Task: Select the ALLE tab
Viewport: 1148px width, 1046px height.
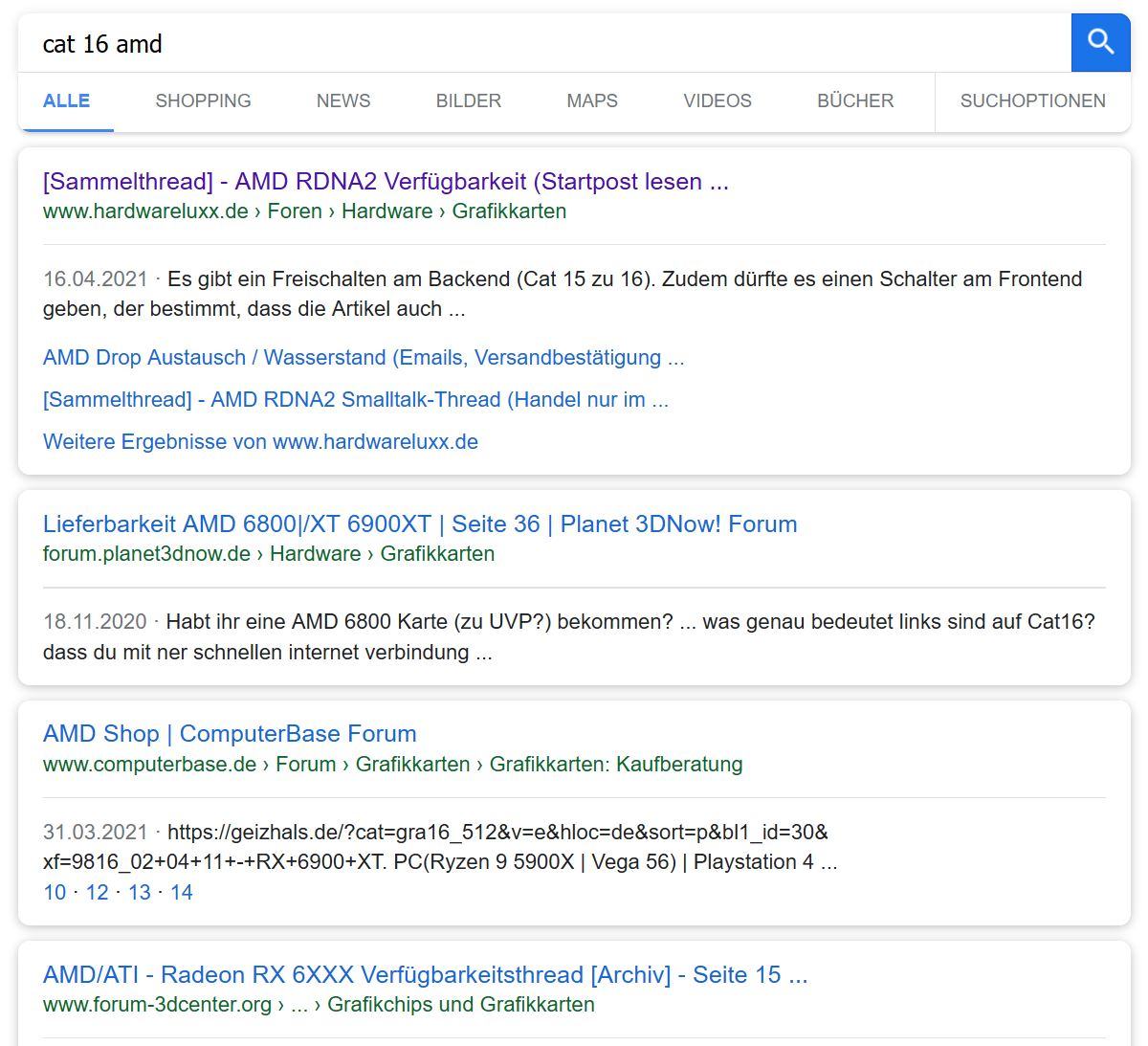Action: pos(66,101)
